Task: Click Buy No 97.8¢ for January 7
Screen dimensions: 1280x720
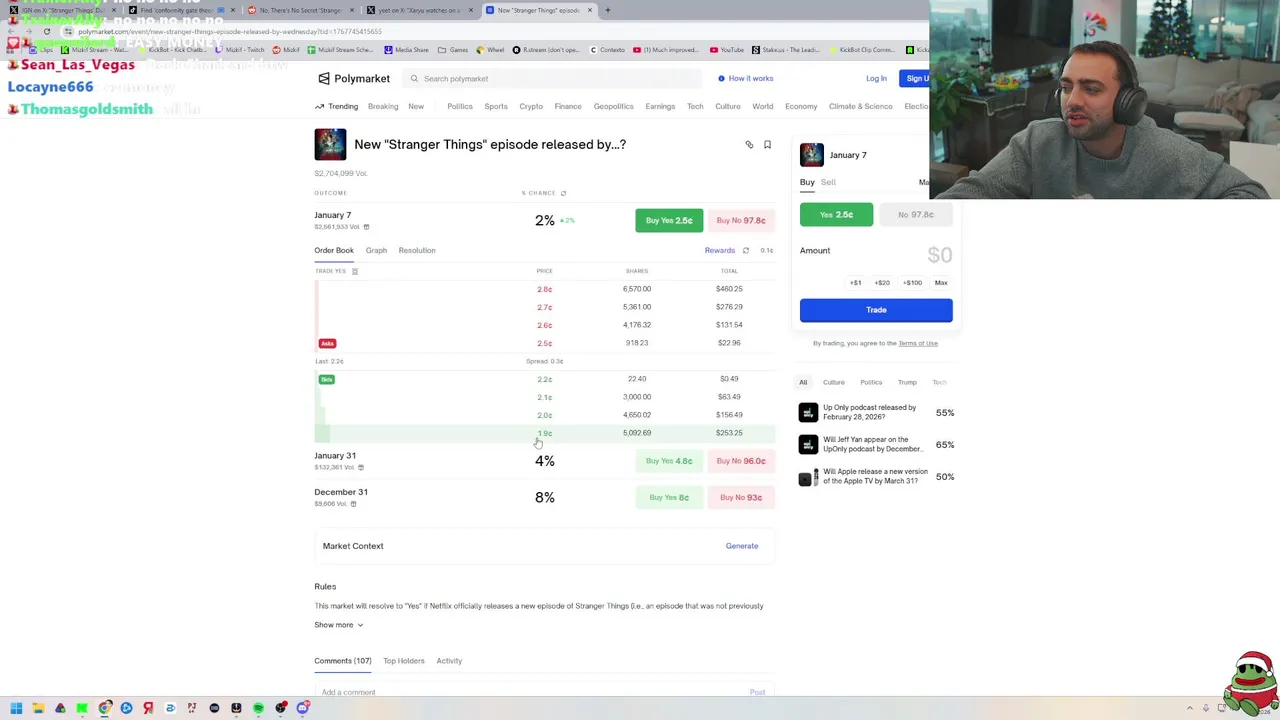Action: tap(741, 220)
